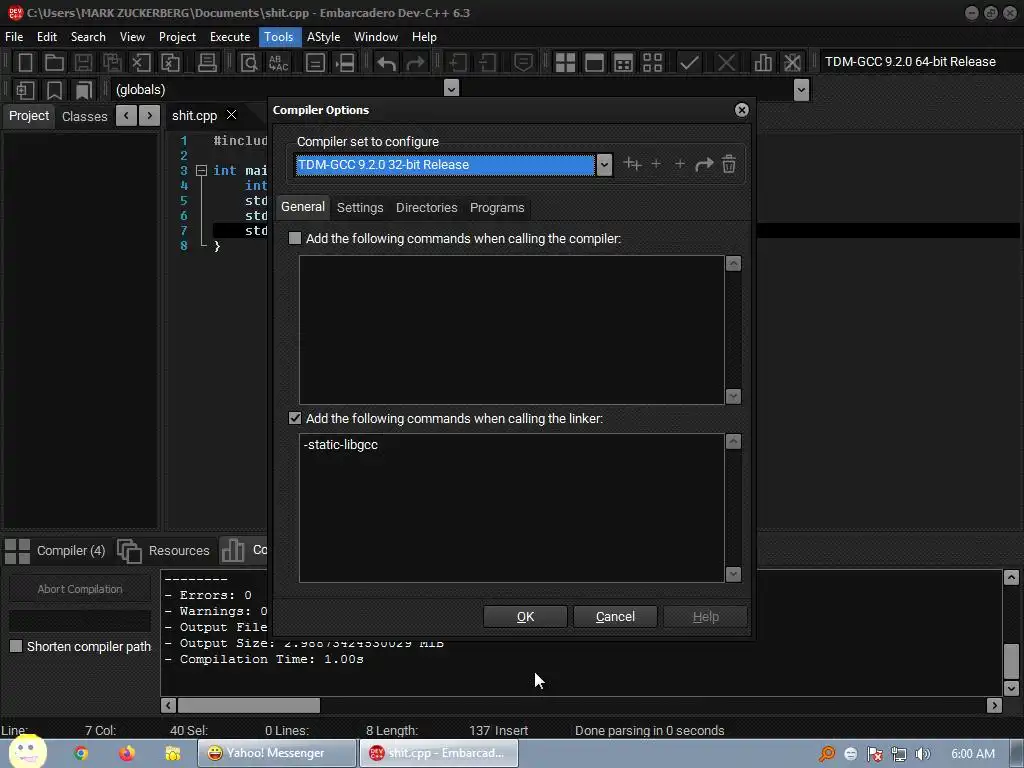Open the Compiler (4) bottom tab

tap(56, 551)
